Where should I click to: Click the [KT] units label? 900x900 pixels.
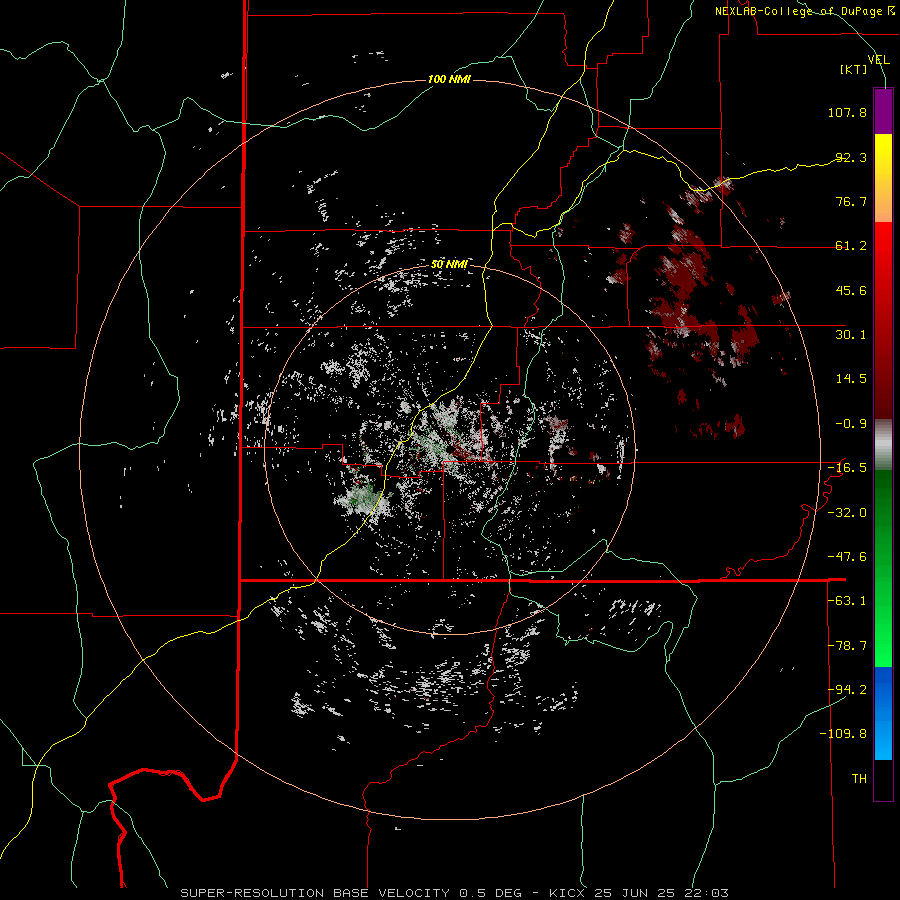click(x=854, y=69)
